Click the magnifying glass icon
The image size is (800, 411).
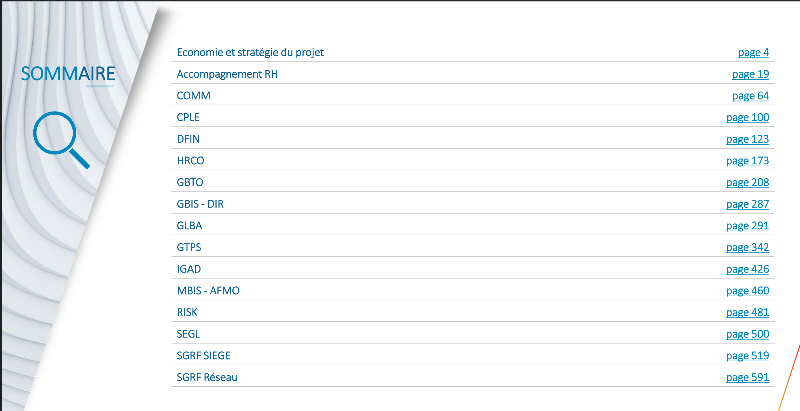click(58, 139)
